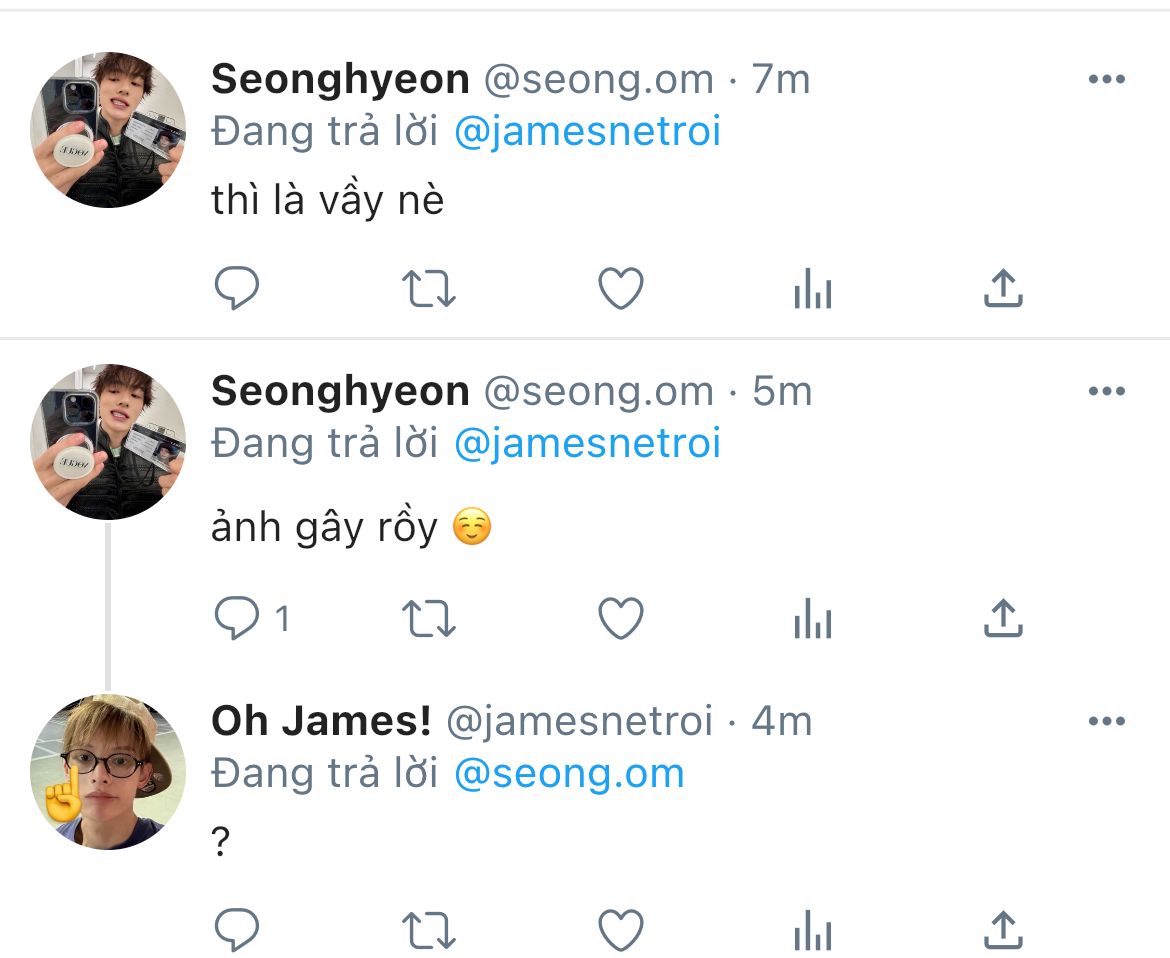Like Oh James!'s "?" reply
1170x958 pixels.
(620, 931)
